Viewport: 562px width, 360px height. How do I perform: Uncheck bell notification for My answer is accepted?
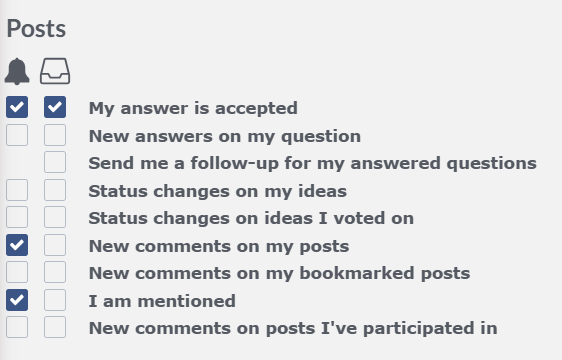[x=17, y=107]
